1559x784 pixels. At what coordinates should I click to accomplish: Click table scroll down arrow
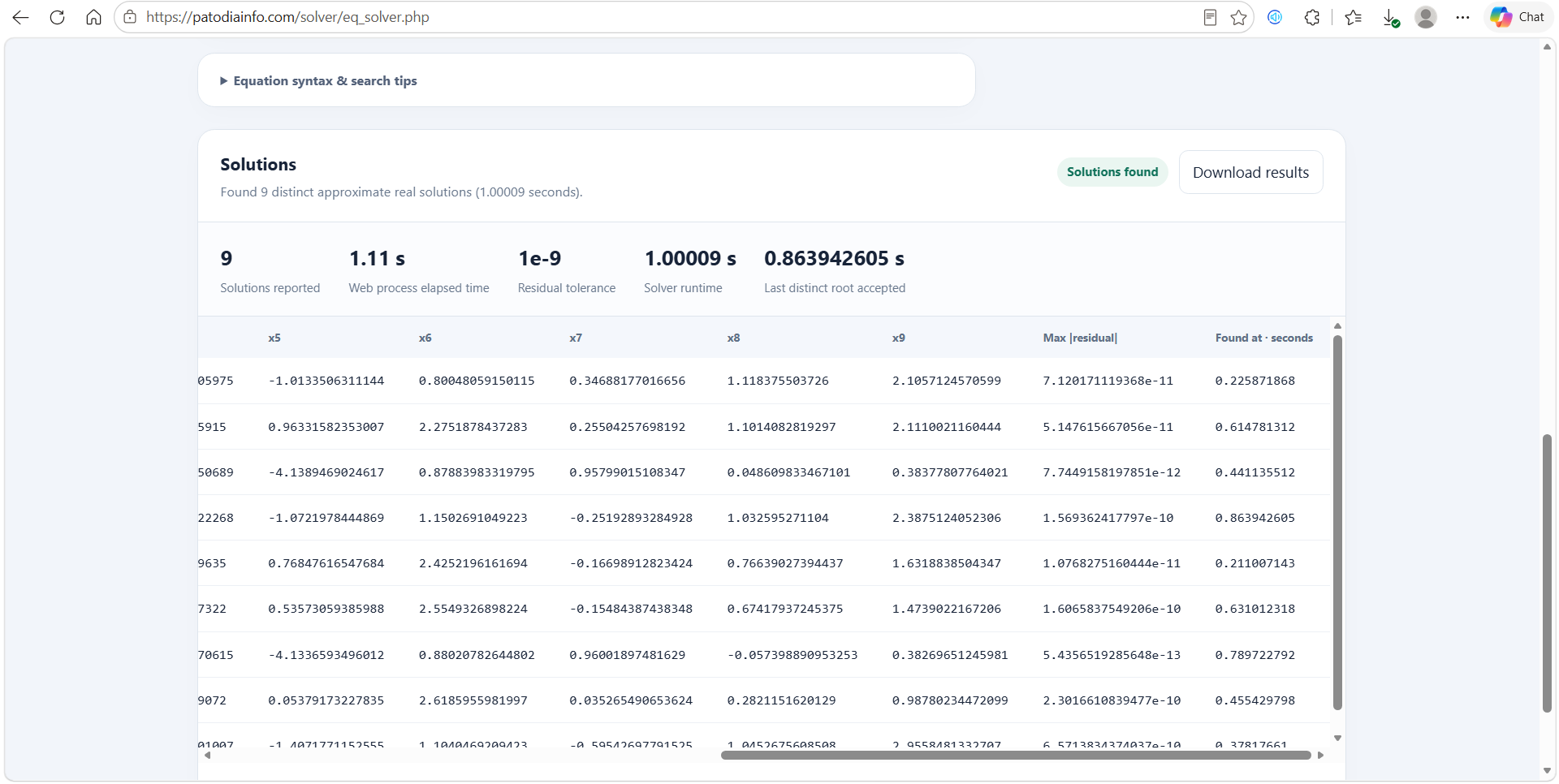[x=1337, y=739]
